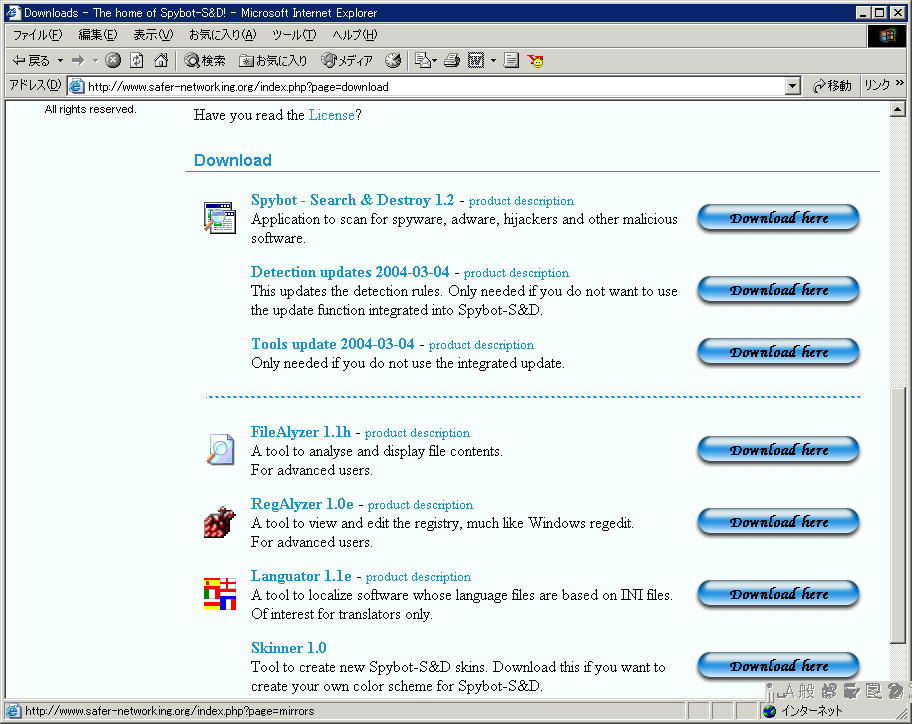Open the Back history dropdown arrow
The image size is (912, 724).
[60, 60]
